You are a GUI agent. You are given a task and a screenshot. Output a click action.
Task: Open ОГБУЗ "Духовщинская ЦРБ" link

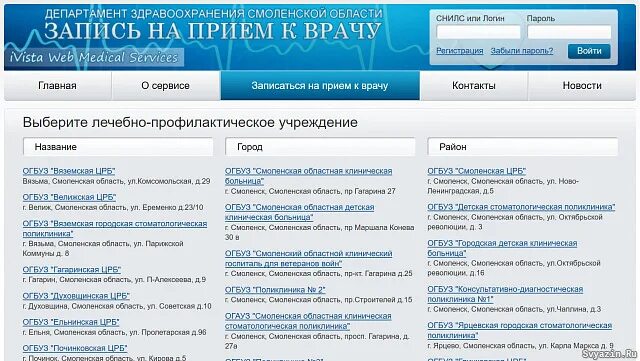[x=76, y=296]
